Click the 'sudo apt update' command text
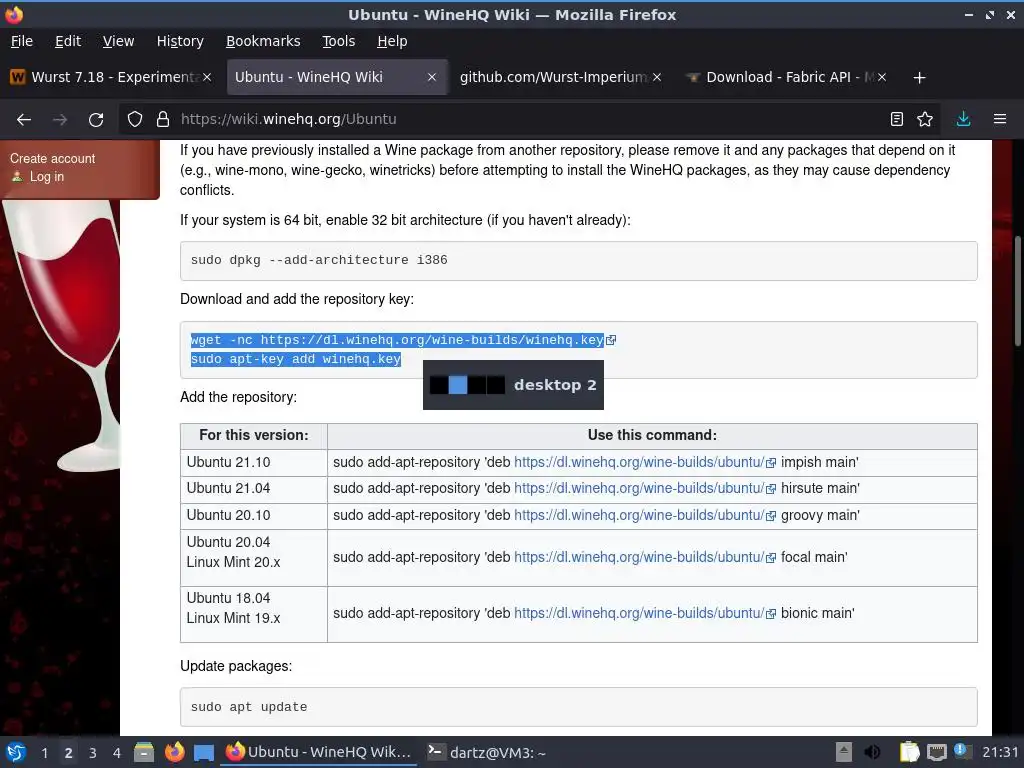The width and height of the screenshot is (1024, 768). coord(249,707)
